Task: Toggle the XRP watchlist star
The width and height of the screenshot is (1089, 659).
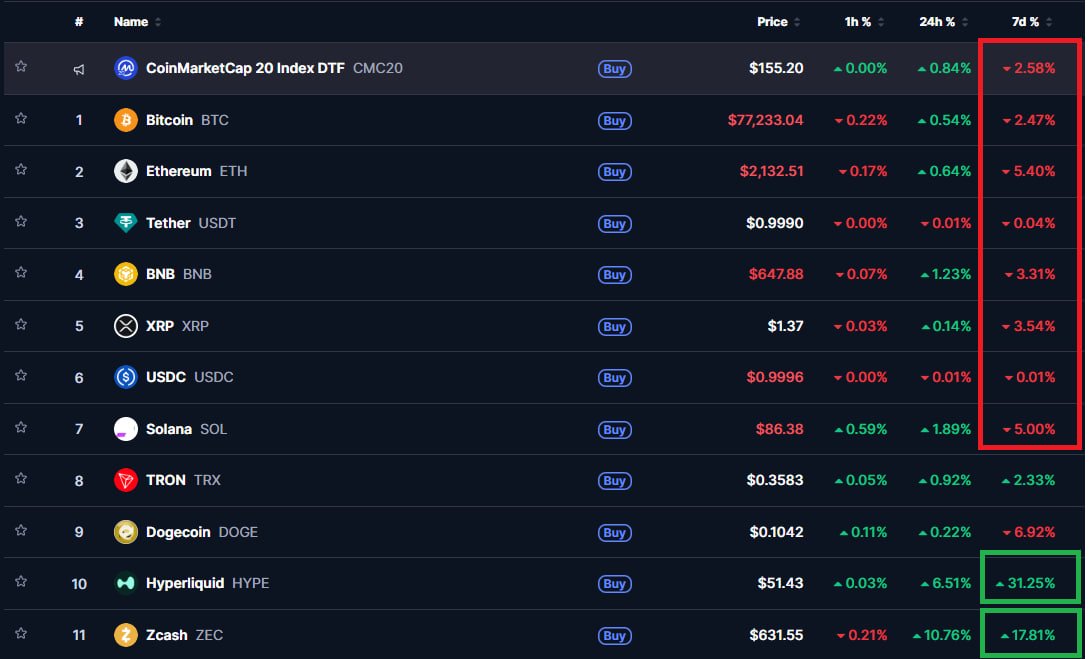Action: 21,324
